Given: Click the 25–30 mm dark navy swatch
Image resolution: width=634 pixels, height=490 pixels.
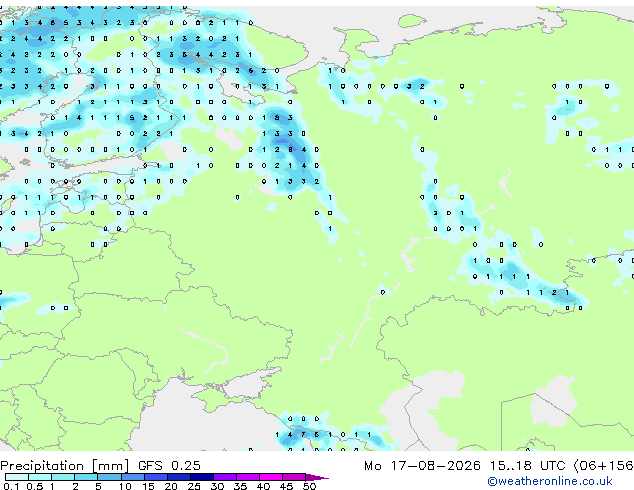Looking at the screenshot, I should 201,477.
